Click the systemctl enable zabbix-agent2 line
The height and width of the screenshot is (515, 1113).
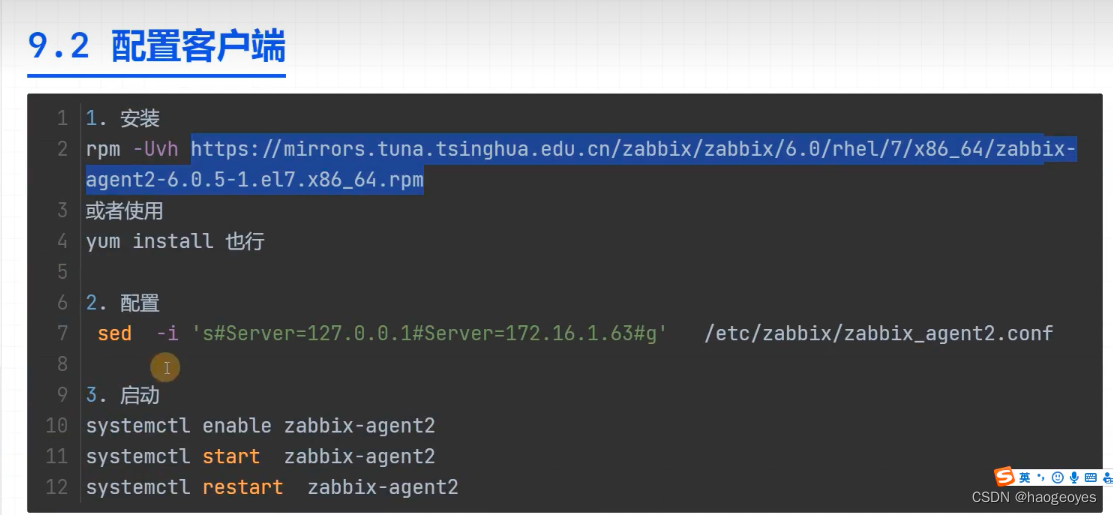point(261,426)
